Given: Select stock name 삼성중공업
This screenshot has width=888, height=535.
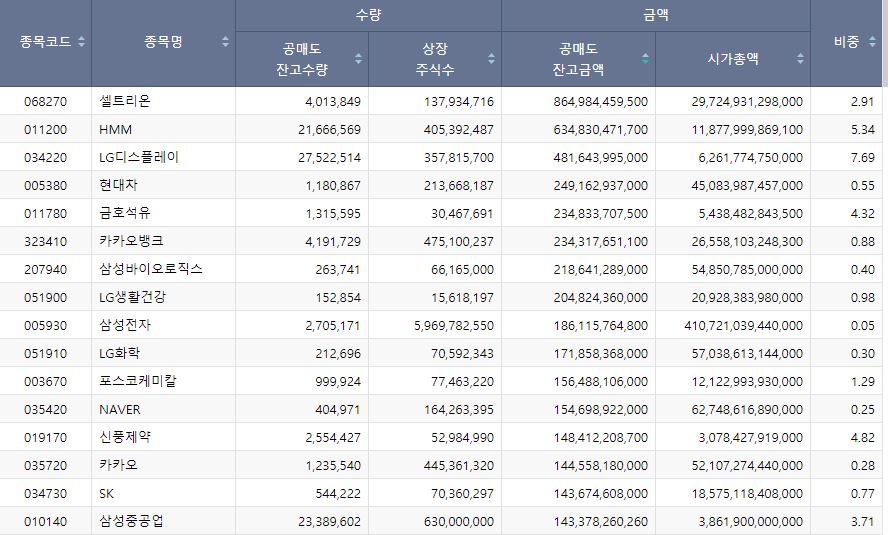Looking at the screenshot, I should (131, 521).
